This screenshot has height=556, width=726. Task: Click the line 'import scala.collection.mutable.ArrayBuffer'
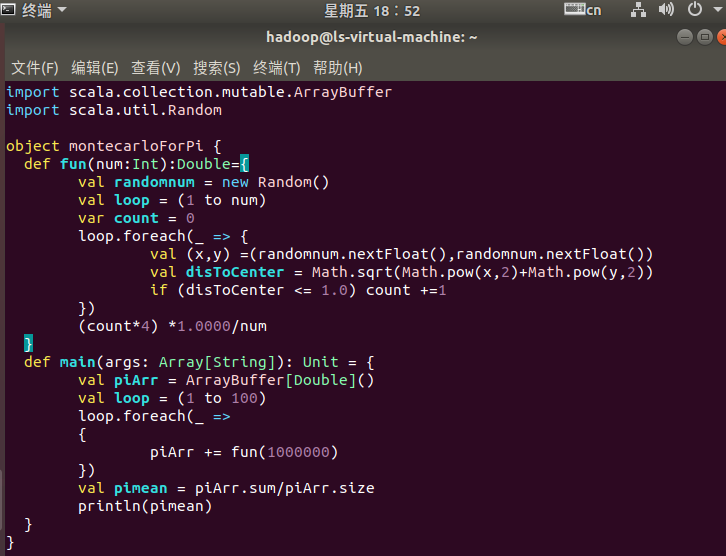point(199,92)
